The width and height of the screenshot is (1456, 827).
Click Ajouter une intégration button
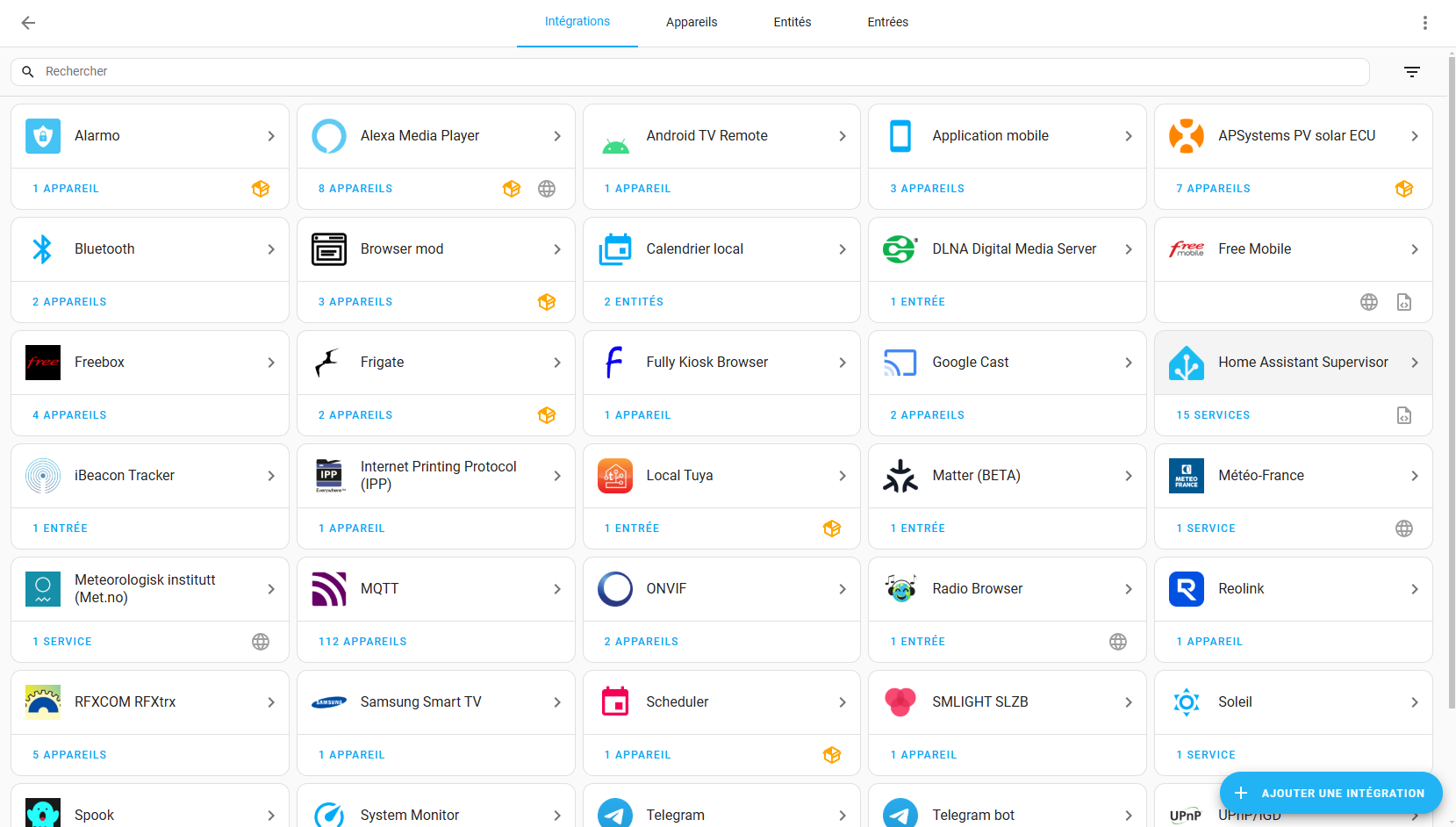(x=1330, y=793)
